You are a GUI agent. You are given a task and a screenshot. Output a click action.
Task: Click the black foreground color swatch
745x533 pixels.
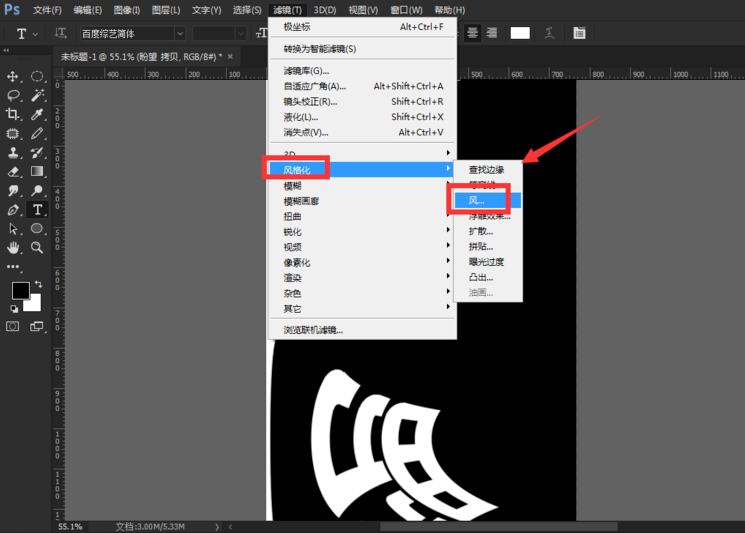[20, 289]
